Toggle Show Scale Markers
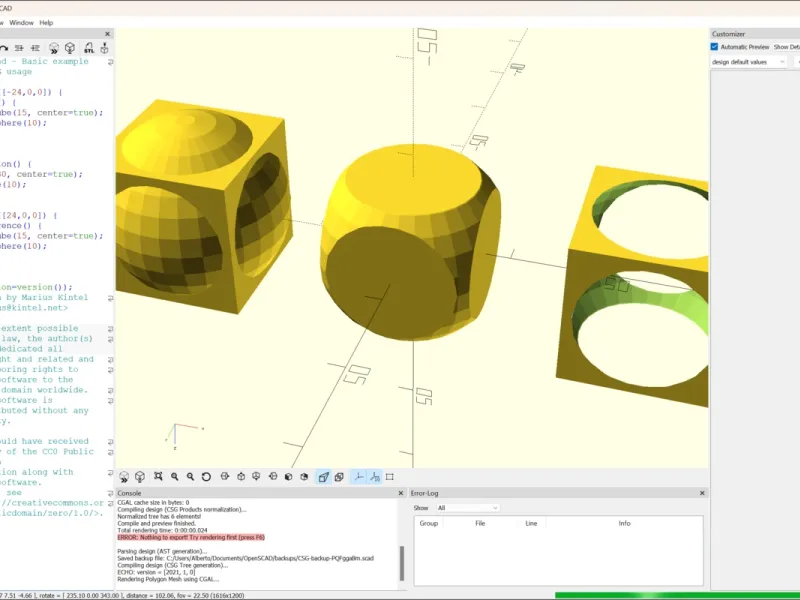 pyautogui.click(x=374, y=477)
